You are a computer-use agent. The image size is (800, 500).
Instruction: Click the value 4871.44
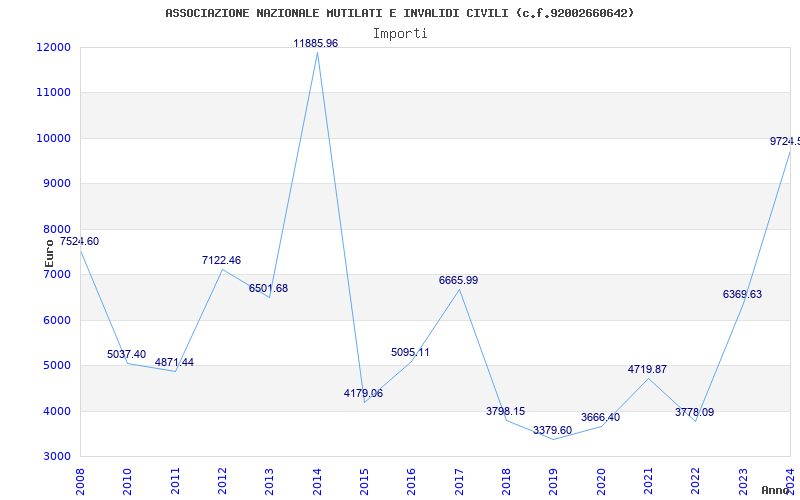coord(174,362)
